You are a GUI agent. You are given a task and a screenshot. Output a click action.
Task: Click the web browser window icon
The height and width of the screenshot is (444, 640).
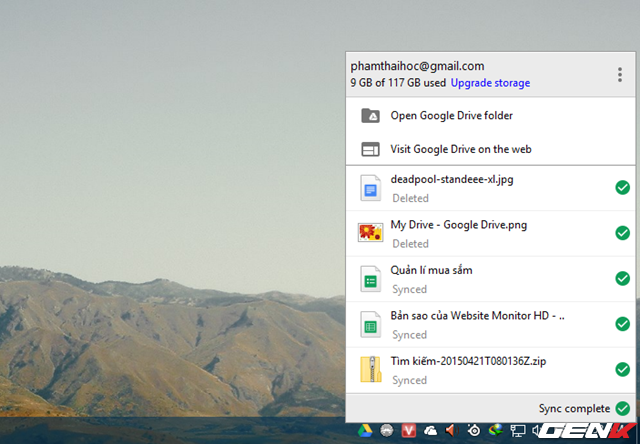pyautogui.click(x=370, y=149)
